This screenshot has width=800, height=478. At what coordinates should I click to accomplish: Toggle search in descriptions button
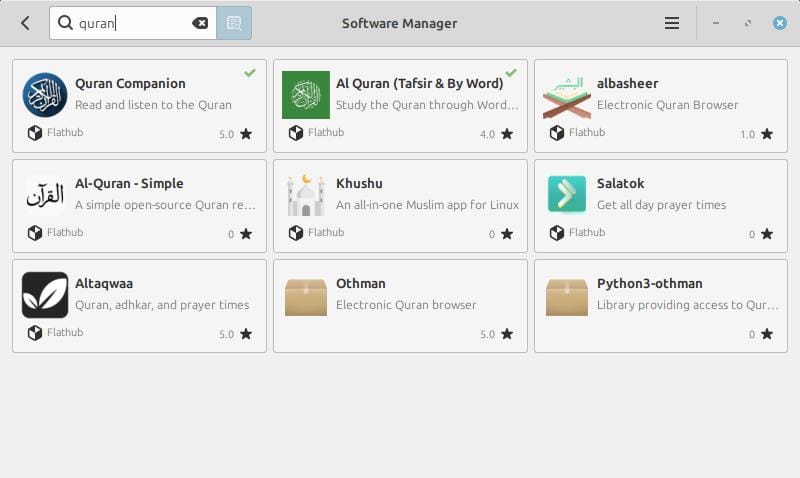tap(234, 23)
